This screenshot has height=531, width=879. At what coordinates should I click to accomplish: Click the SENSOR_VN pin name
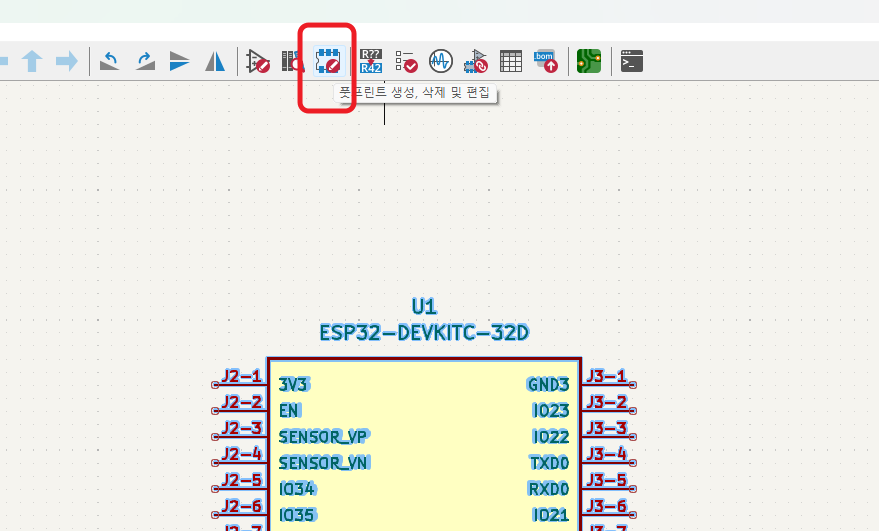pos(323,463)
